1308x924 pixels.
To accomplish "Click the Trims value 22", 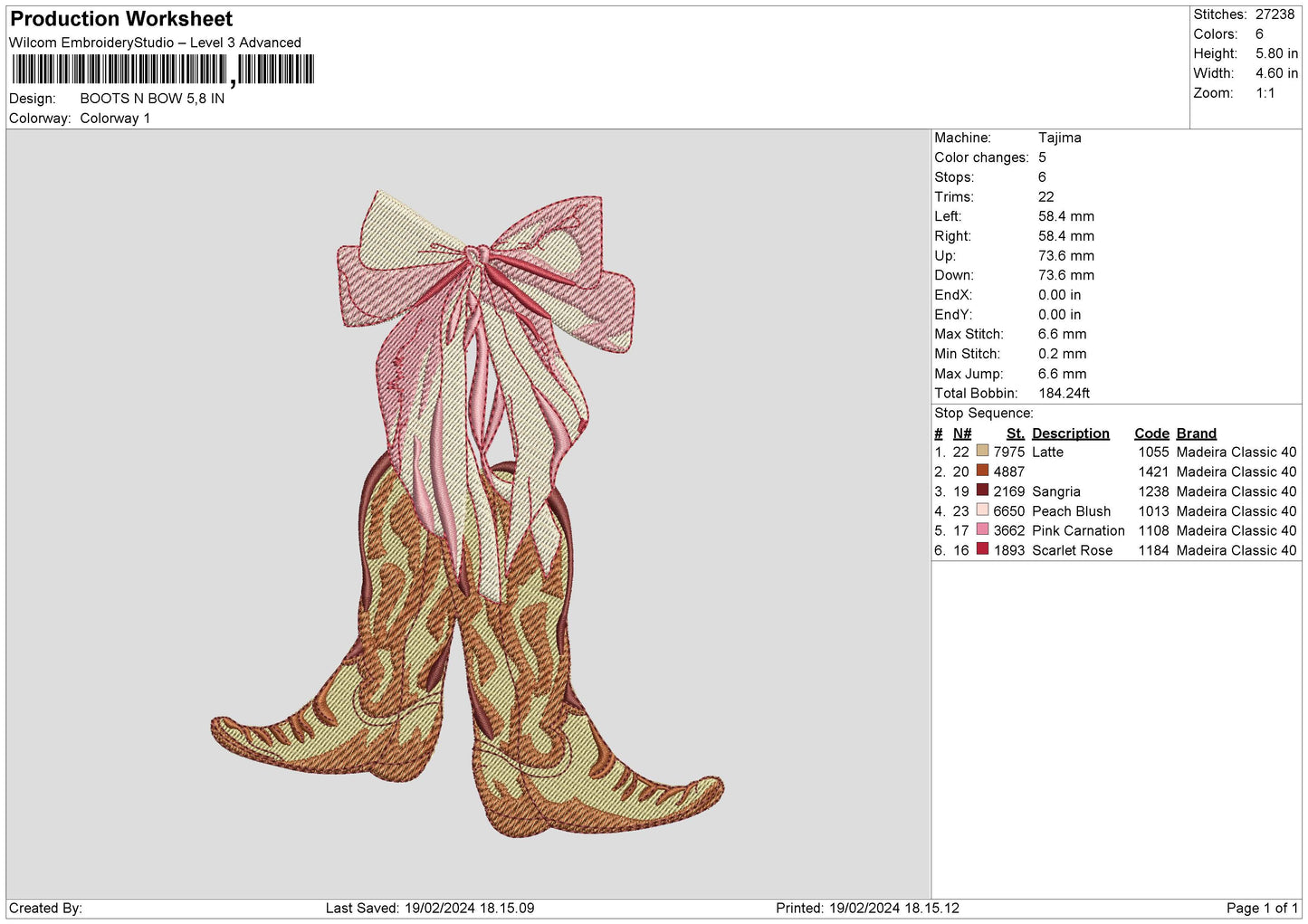I will tap(1045, 196).
